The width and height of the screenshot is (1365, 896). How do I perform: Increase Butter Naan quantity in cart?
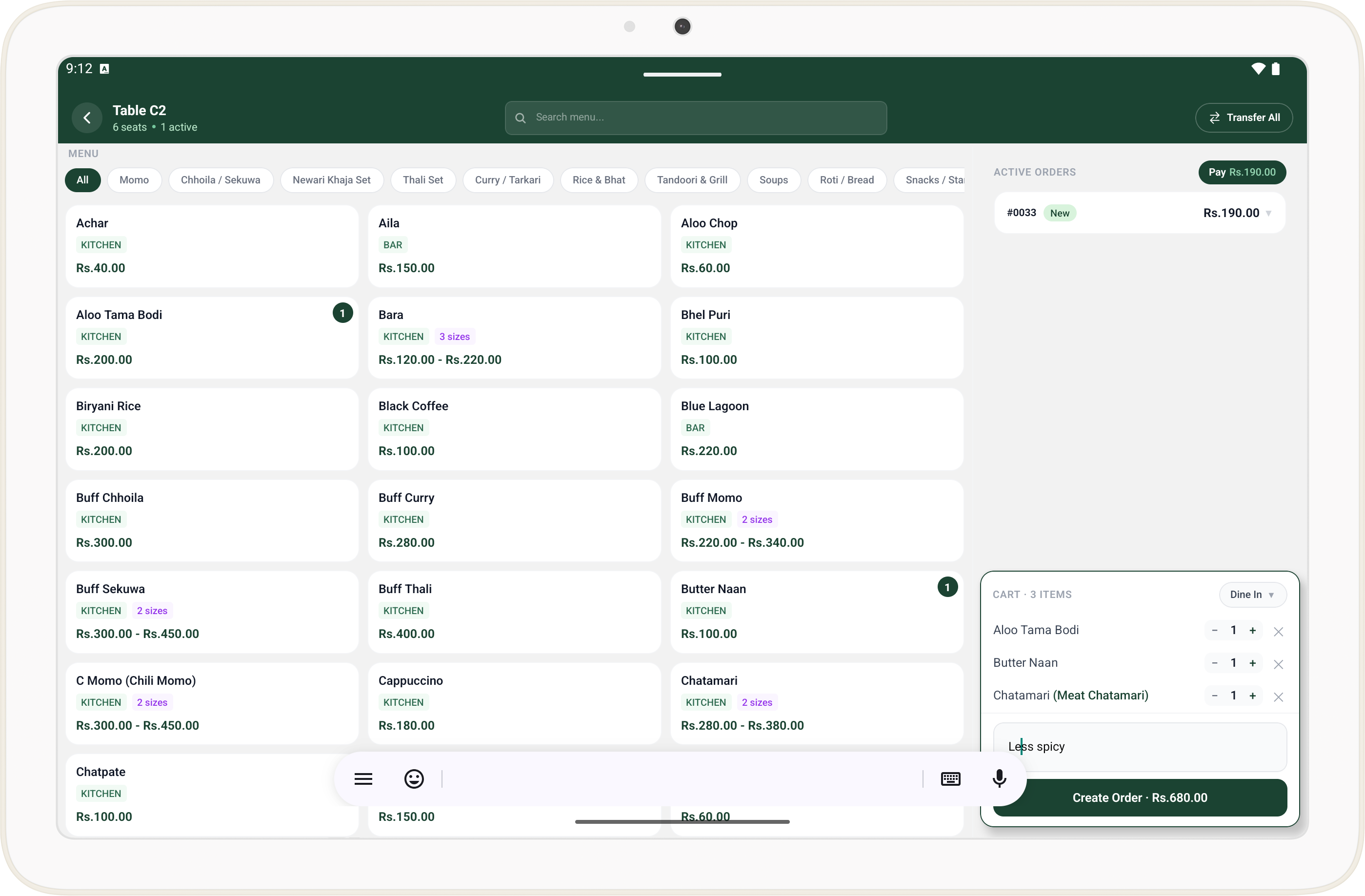pyautogui.click(x=1253, y=663)
